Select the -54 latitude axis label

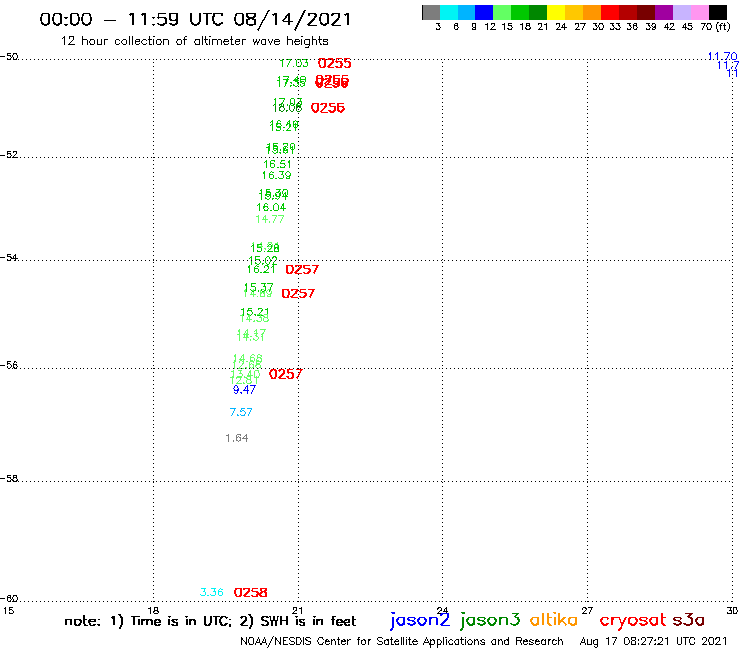click(9, 258)
